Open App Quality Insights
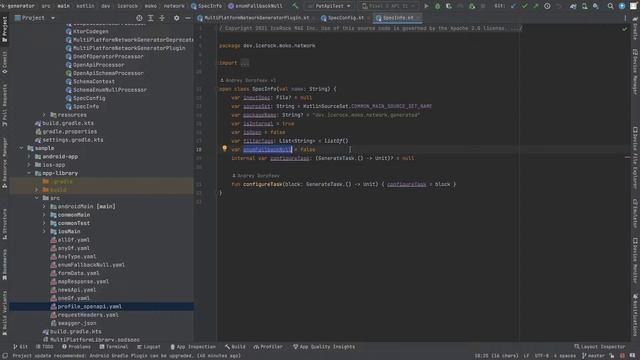 (324, 347)
